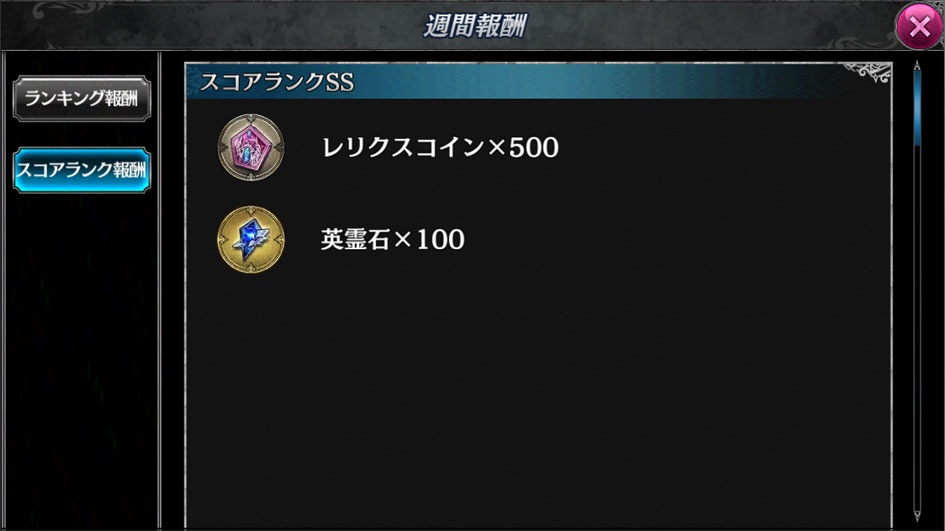
Task: Tap the pink レリクスコイン coin icon
Action: [251, 147]
